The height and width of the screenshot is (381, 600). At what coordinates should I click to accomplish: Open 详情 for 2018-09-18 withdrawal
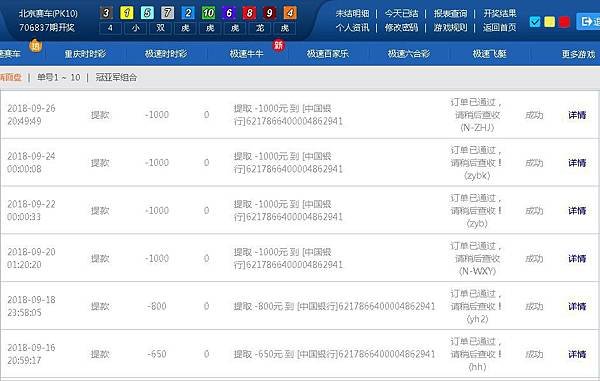[577, 306]
